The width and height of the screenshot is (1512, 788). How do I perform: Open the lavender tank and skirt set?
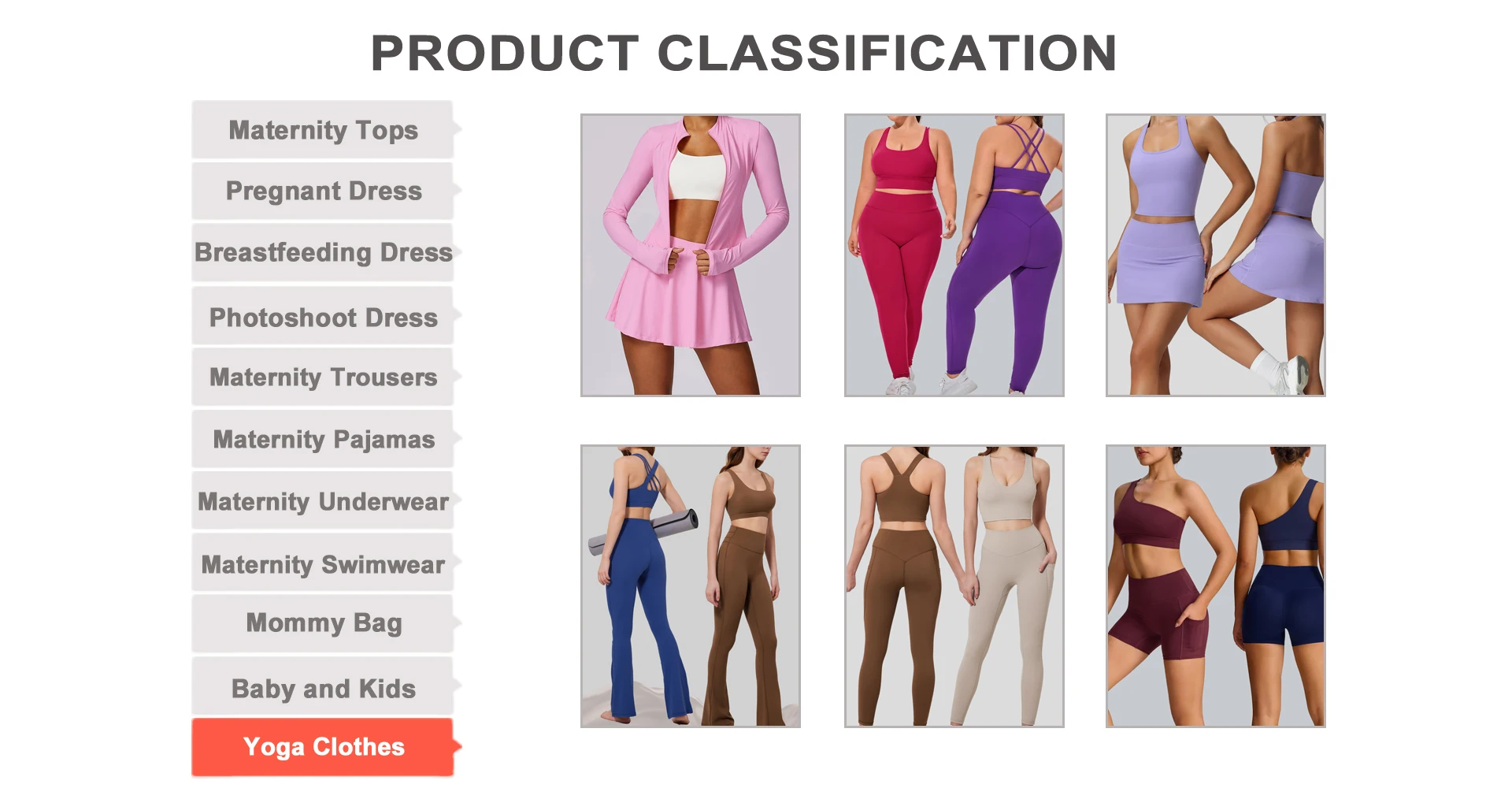click(1216, 255)
